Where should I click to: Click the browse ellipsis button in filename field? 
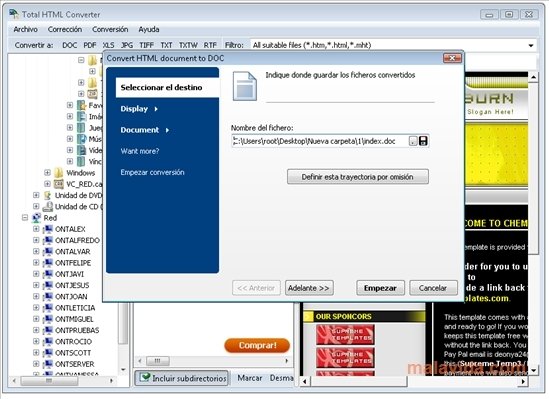(413, 141)
